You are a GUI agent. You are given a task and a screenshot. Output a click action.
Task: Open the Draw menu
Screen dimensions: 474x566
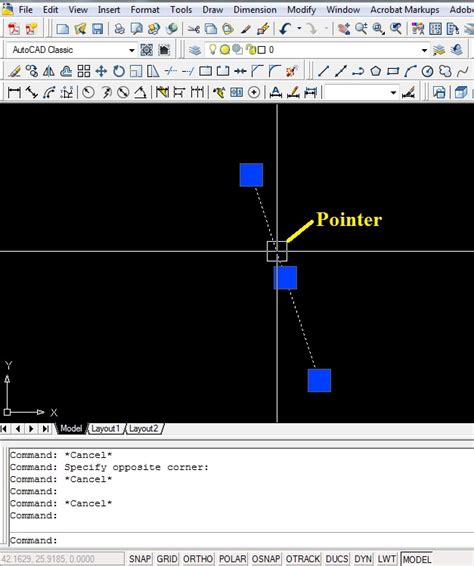pyautogui.click(x=213, y=10)
